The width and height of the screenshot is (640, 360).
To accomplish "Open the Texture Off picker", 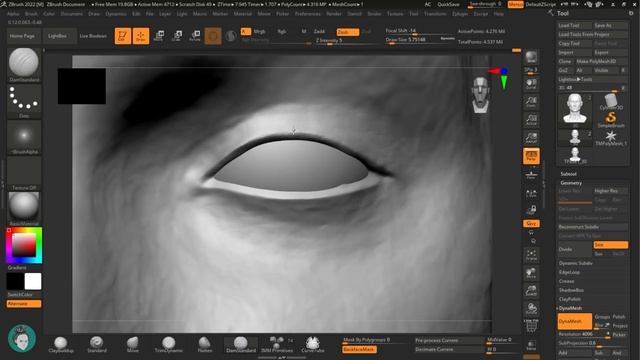I will coord(24,173).
